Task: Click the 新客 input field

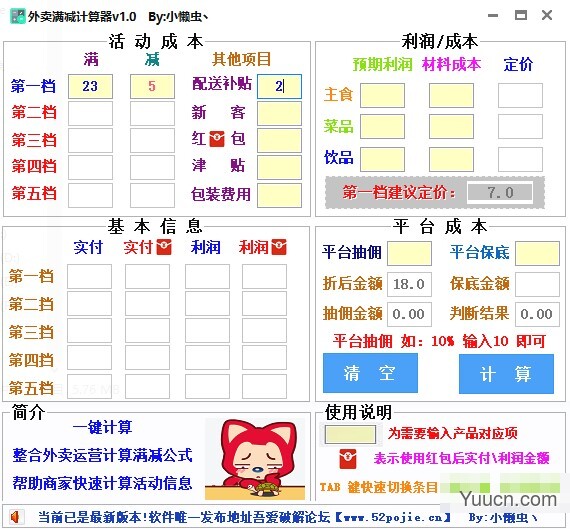Action: pyautogui.click(x=279, y=113)
